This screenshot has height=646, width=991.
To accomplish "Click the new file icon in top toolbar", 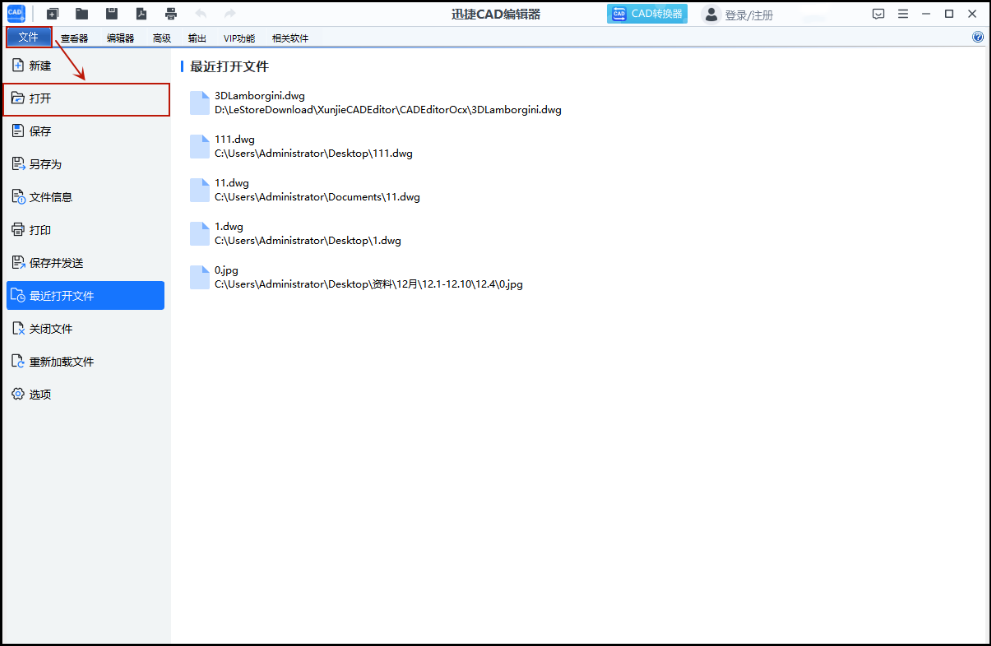I will (53, 14).
